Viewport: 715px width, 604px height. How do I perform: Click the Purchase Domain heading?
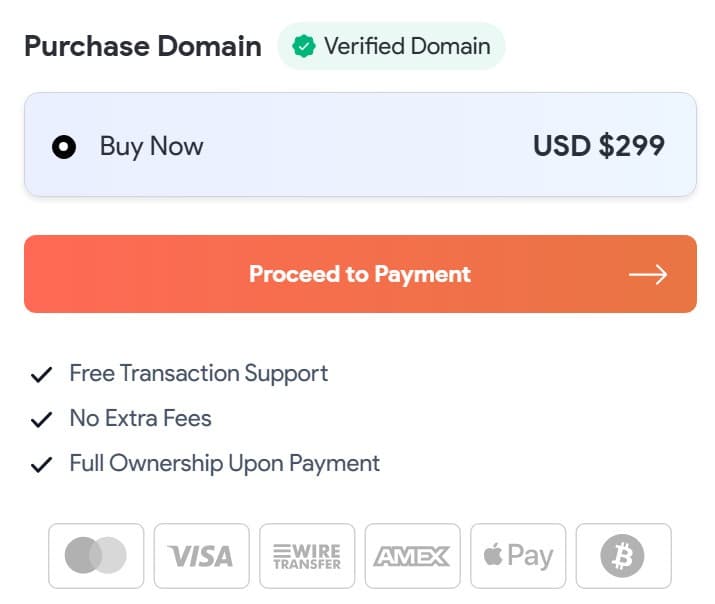pos(143,46)
